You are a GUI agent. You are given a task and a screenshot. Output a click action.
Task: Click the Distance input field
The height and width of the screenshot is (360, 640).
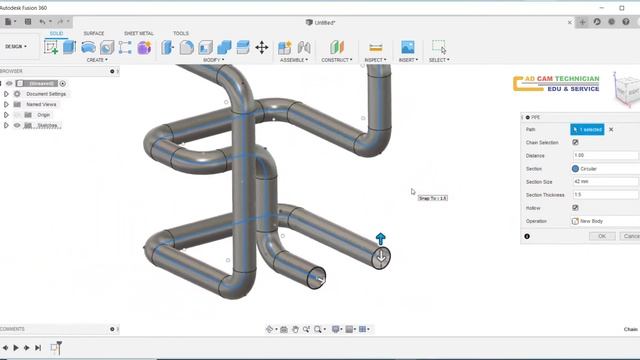tap(605, 156)
